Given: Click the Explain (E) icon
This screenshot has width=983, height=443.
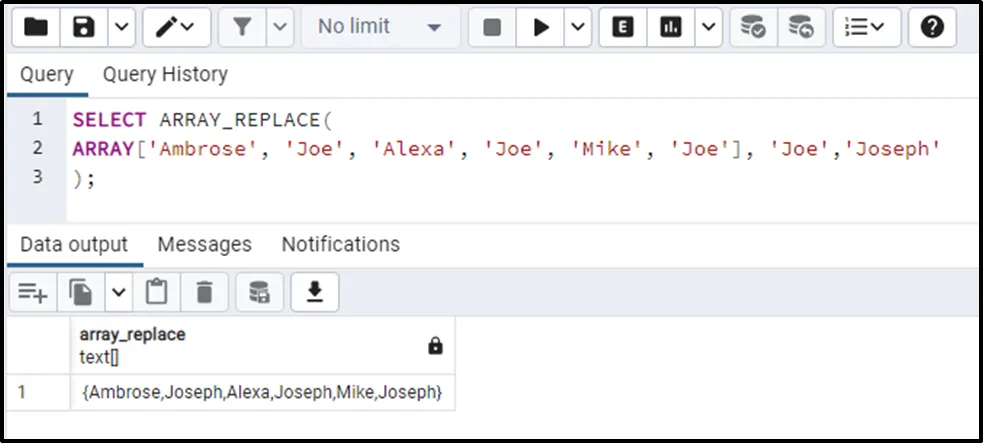Looking at the screenshot, I should pyautogui.click(x=622, y=28).
